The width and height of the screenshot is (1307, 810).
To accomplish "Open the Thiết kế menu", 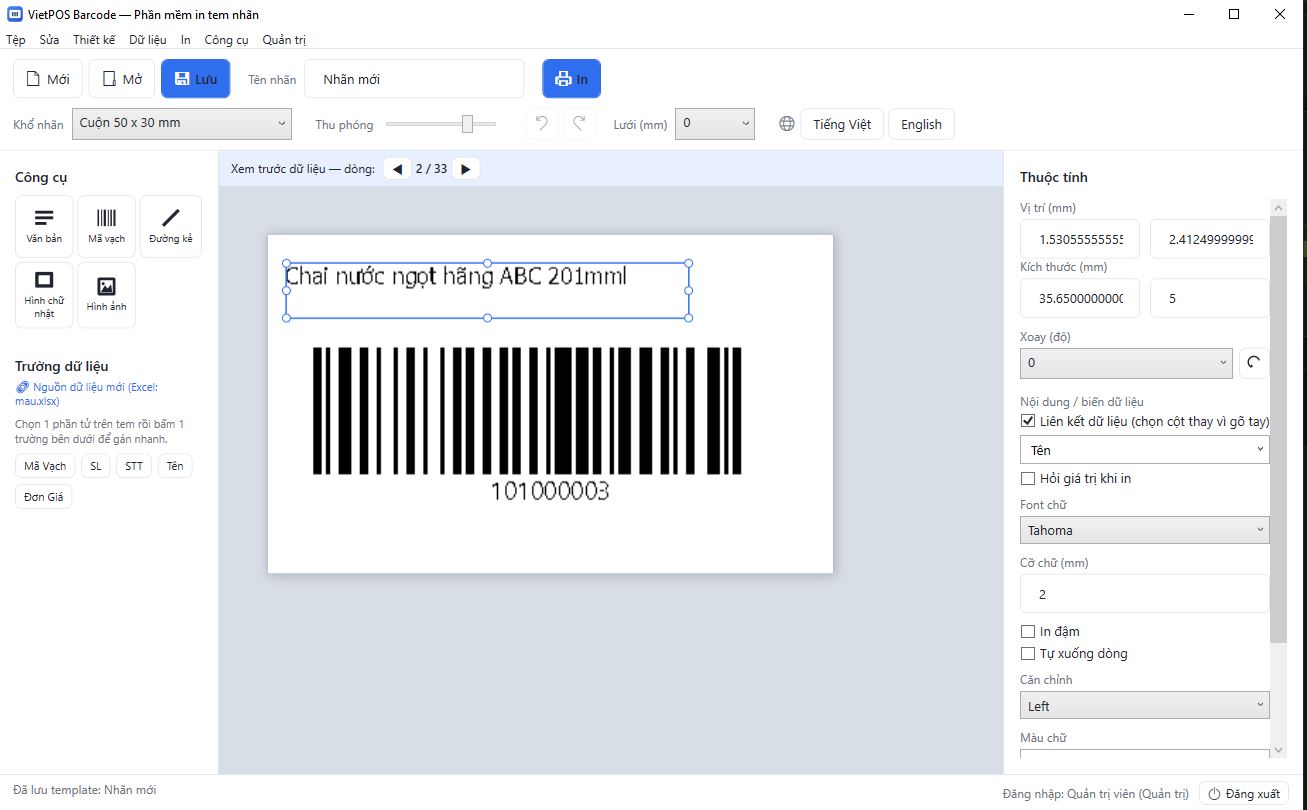I will [x=94, y=40].
